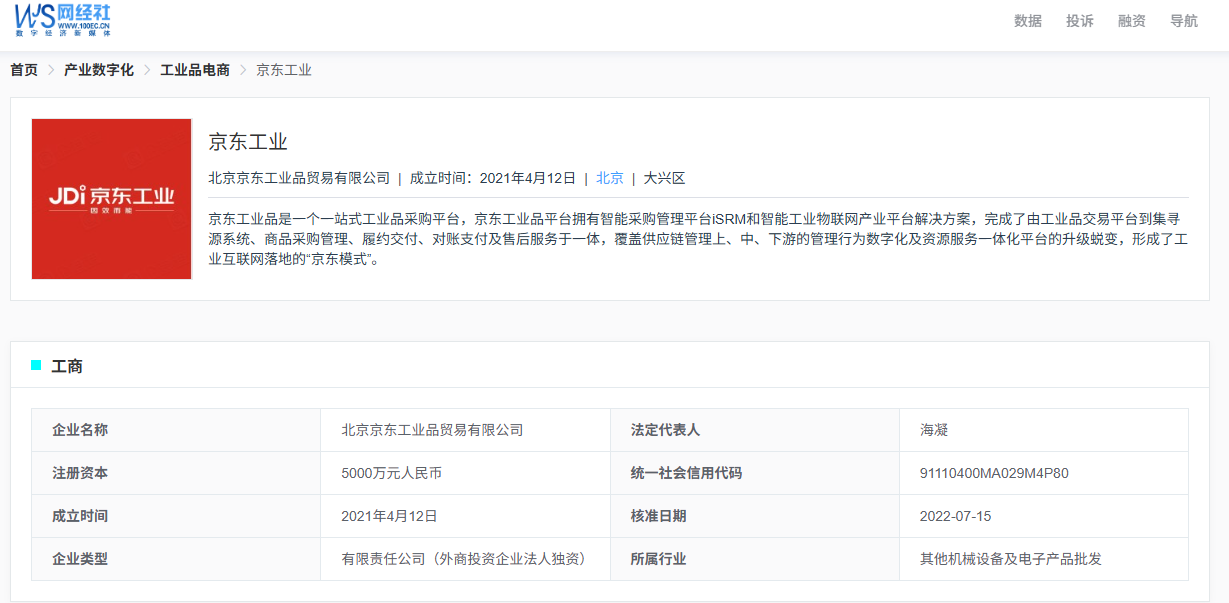Open the 数据 navigation menu
1229x603 pixels.
(x=1028, y=21)
